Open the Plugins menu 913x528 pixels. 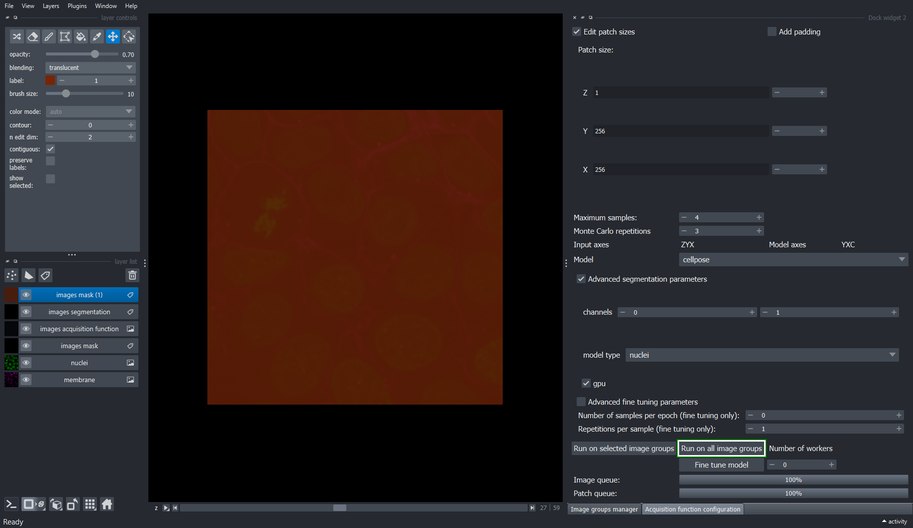(x=77, y=6)
